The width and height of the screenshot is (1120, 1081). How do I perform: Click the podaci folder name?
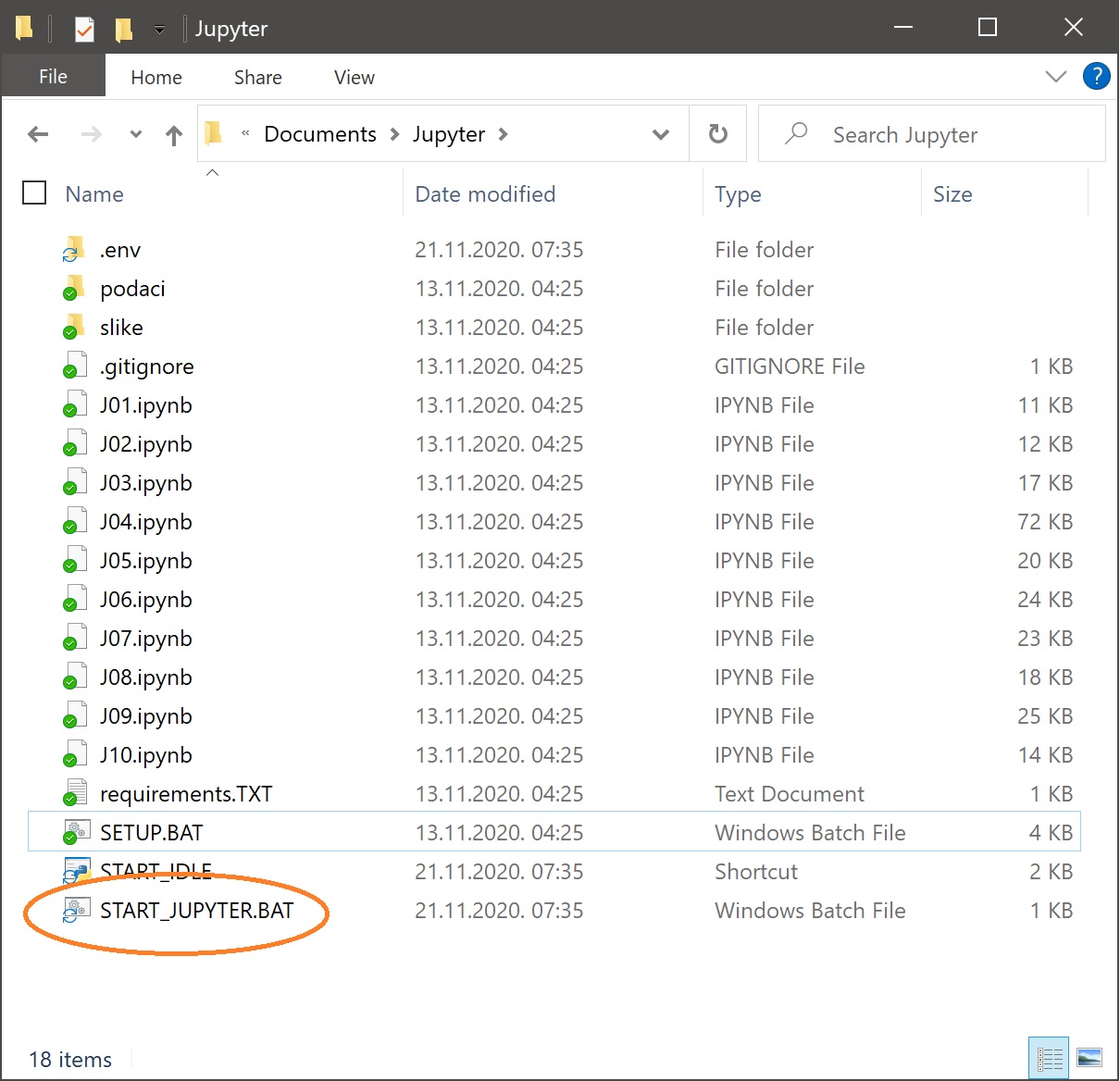pos(132,289)
